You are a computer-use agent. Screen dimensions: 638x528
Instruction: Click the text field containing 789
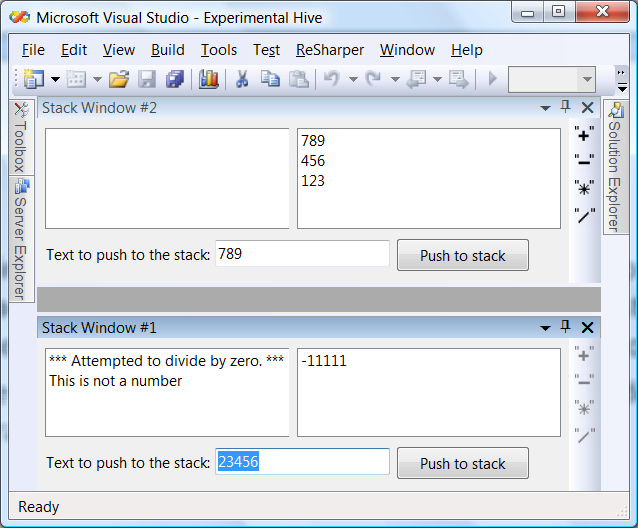point(302,254)
